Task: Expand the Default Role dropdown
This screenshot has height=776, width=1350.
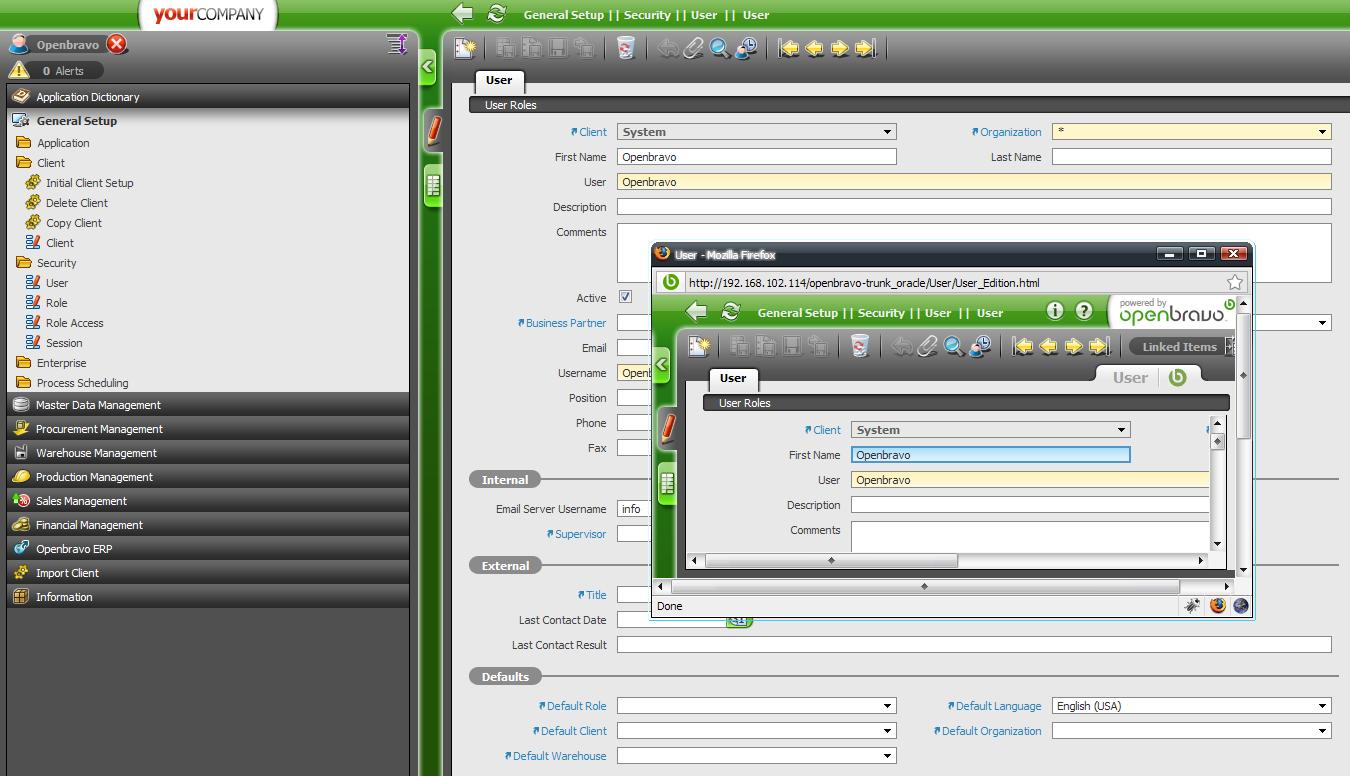Action: point(887,706)
